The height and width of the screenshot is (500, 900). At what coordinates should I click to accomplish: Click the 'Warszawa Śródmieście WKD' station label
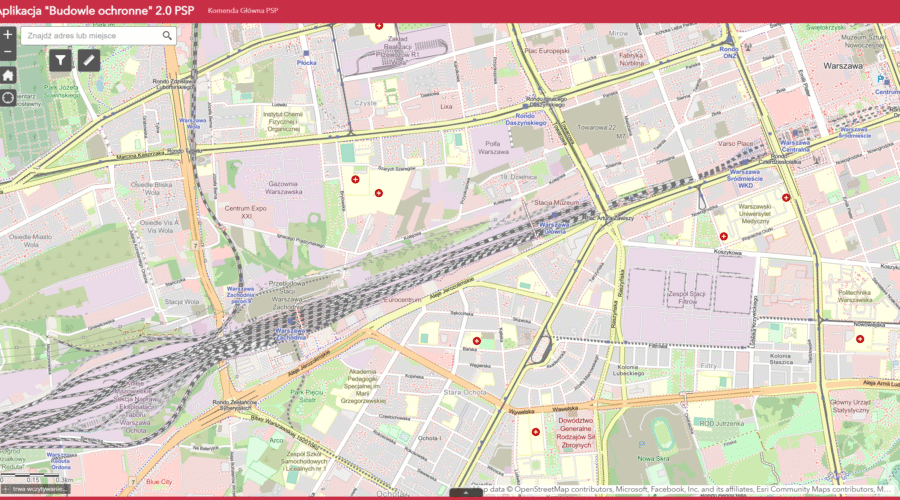[x=745, y=179]
